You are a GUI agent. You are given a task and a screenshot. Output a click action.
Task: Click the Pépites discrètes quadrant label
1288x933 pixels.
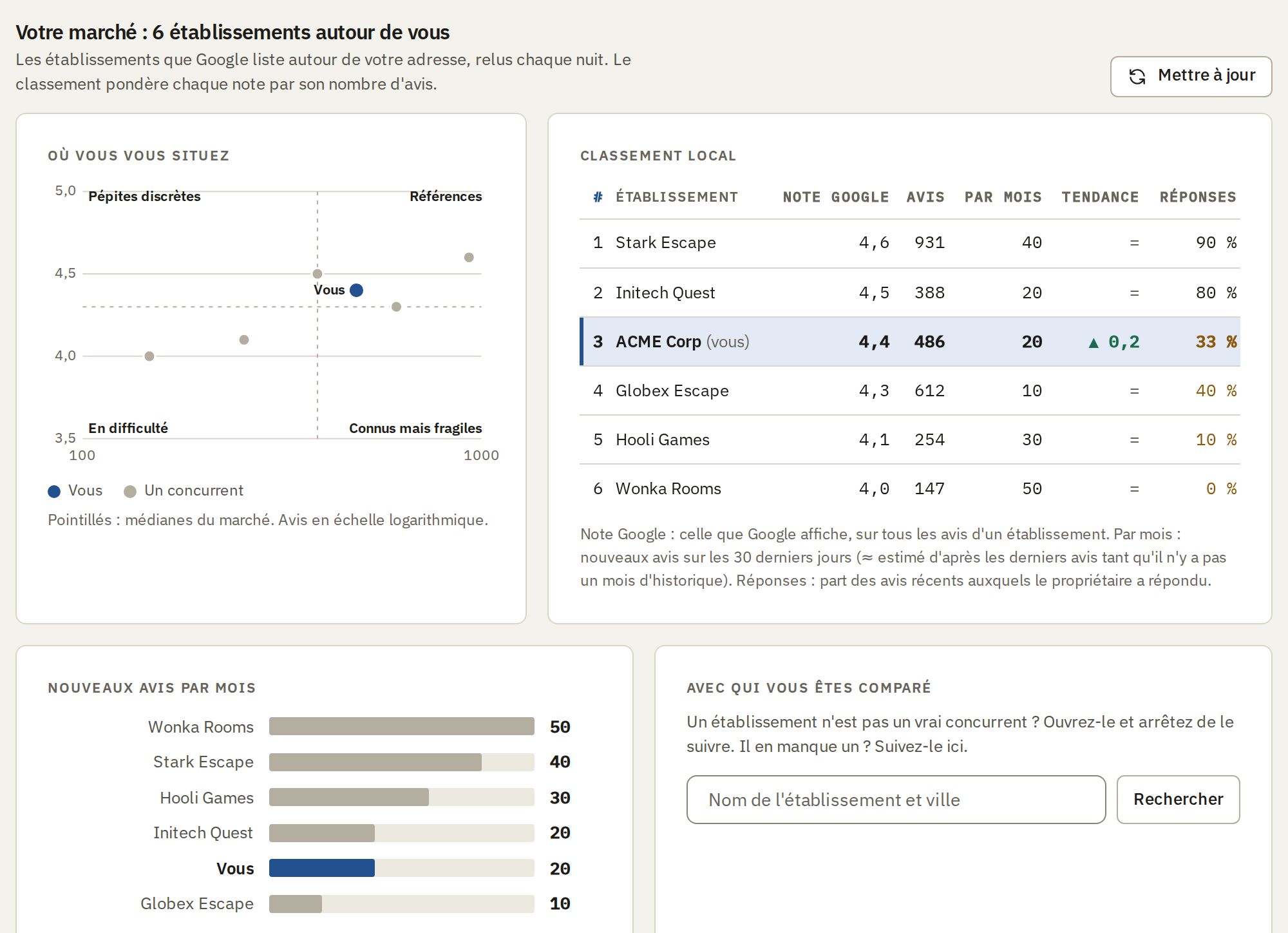click(x=144, y=197)
